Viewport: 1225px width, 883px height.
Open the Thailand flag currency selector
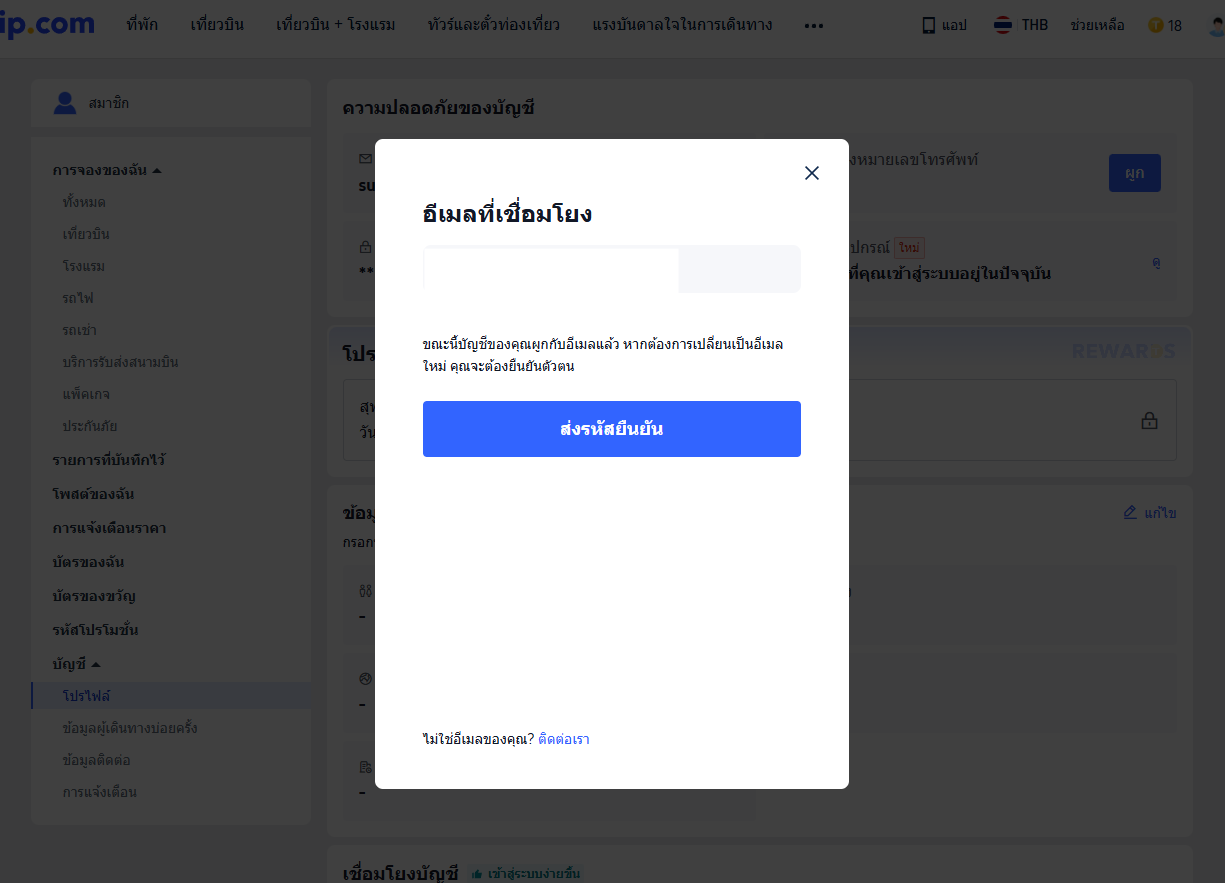[1003, 25]
